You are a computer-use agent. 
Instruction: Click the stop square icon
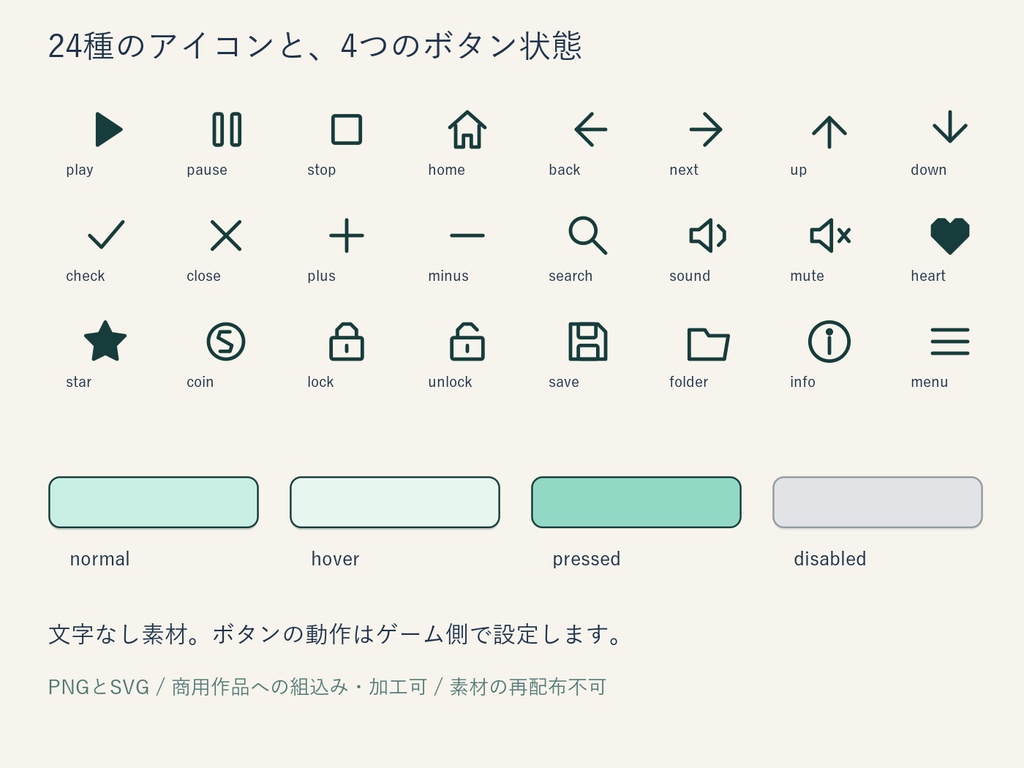[347, 129]
